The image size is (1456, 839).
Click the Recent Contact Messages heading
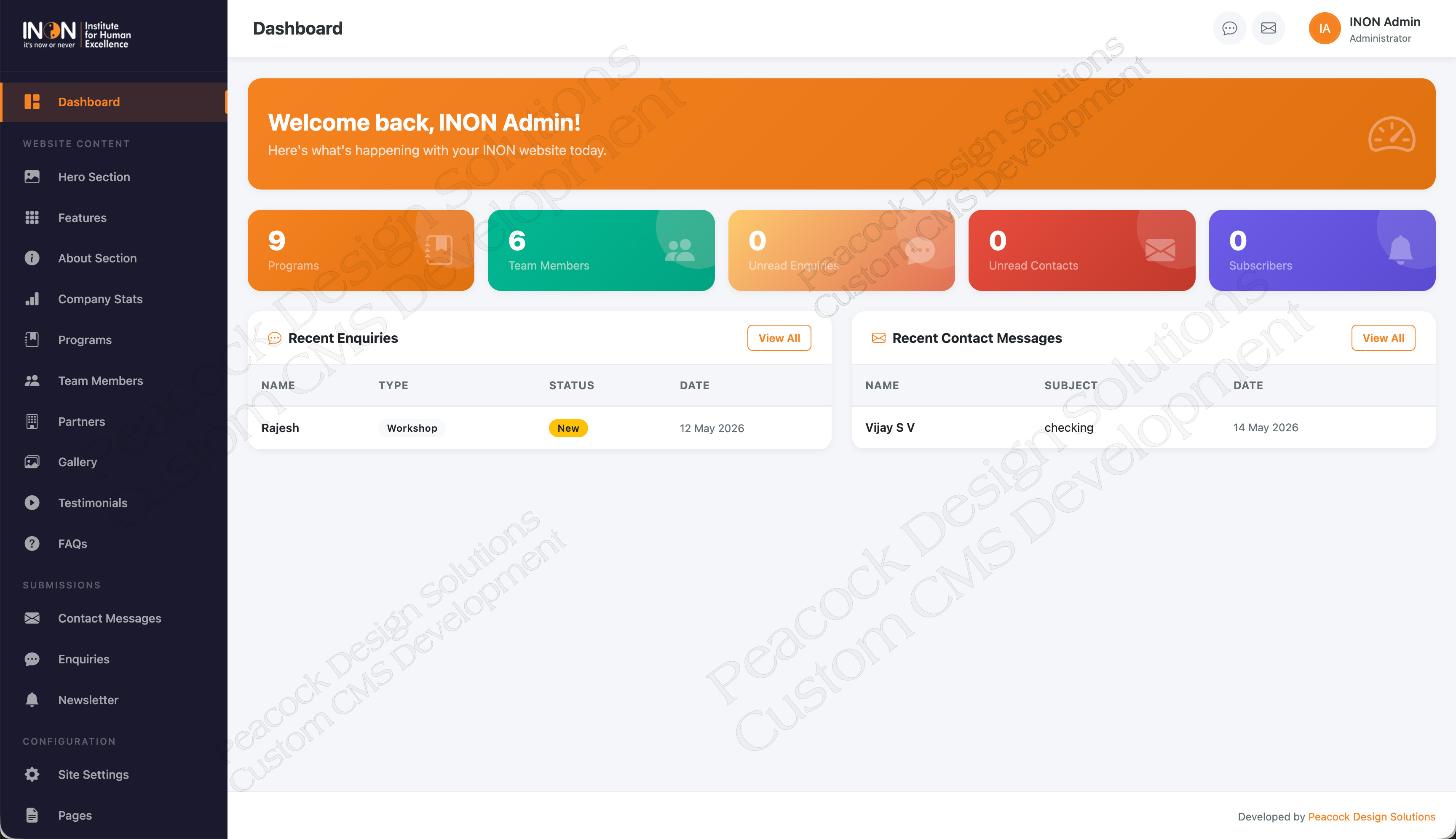[x=977, y=338]
